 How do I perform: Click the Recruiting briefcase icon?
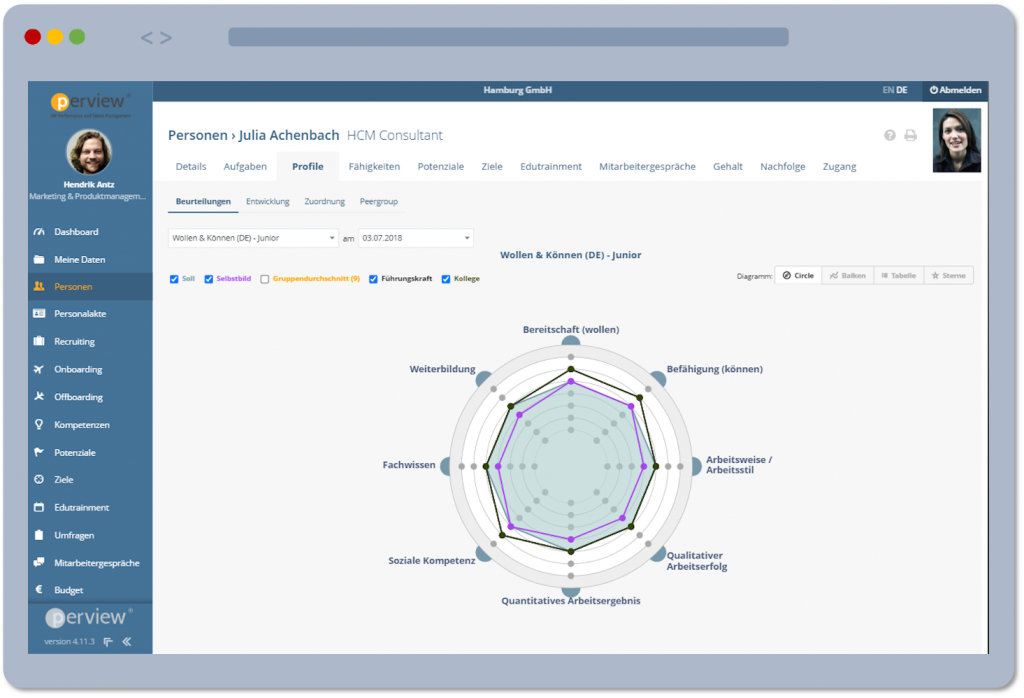[39, 342]
